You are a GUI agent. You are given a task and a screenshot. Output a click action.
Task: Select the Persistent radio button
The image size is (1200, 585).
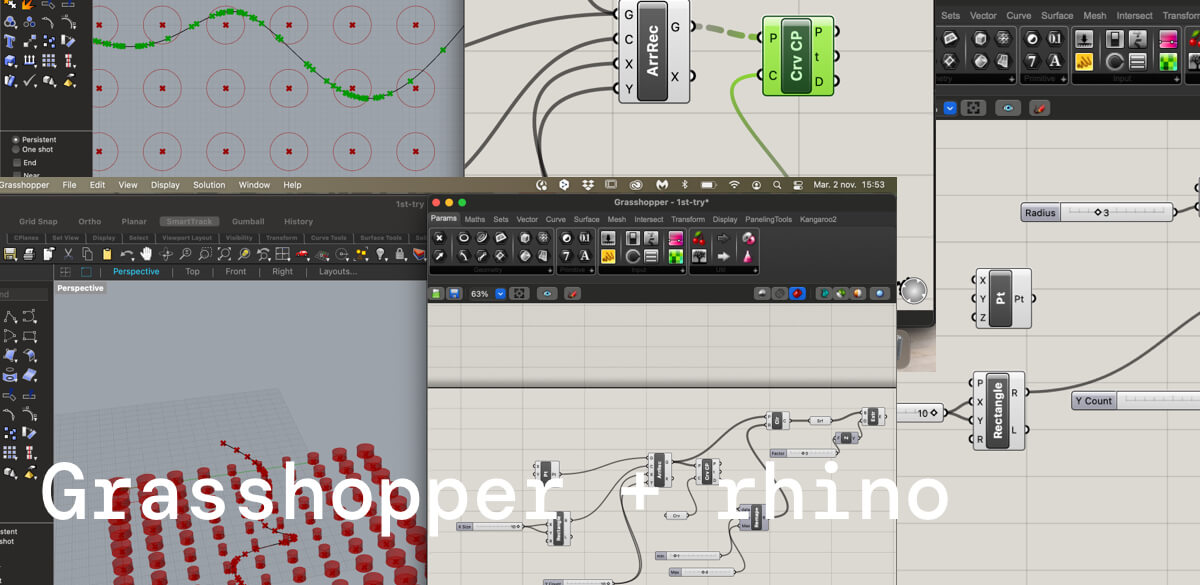16,139
